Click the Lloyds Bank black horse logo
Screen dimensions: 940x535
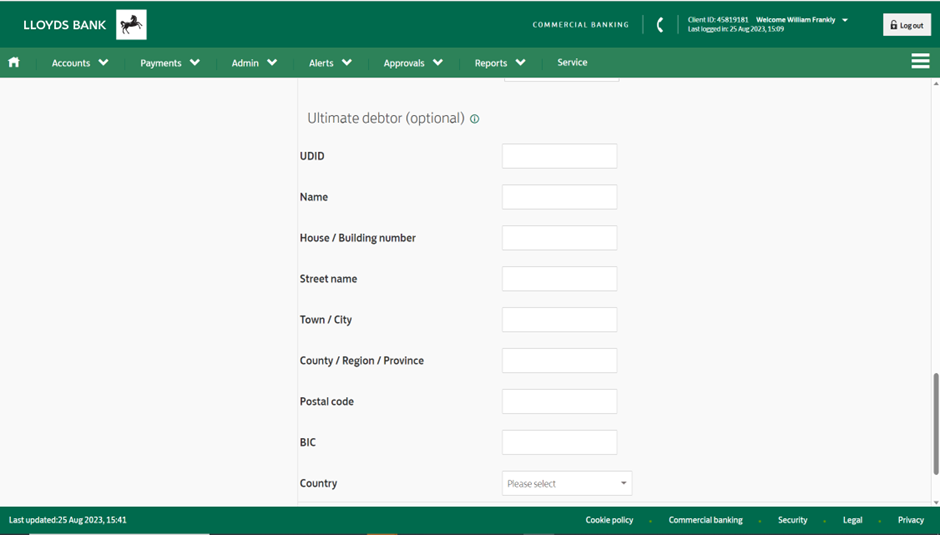(131, 25)
